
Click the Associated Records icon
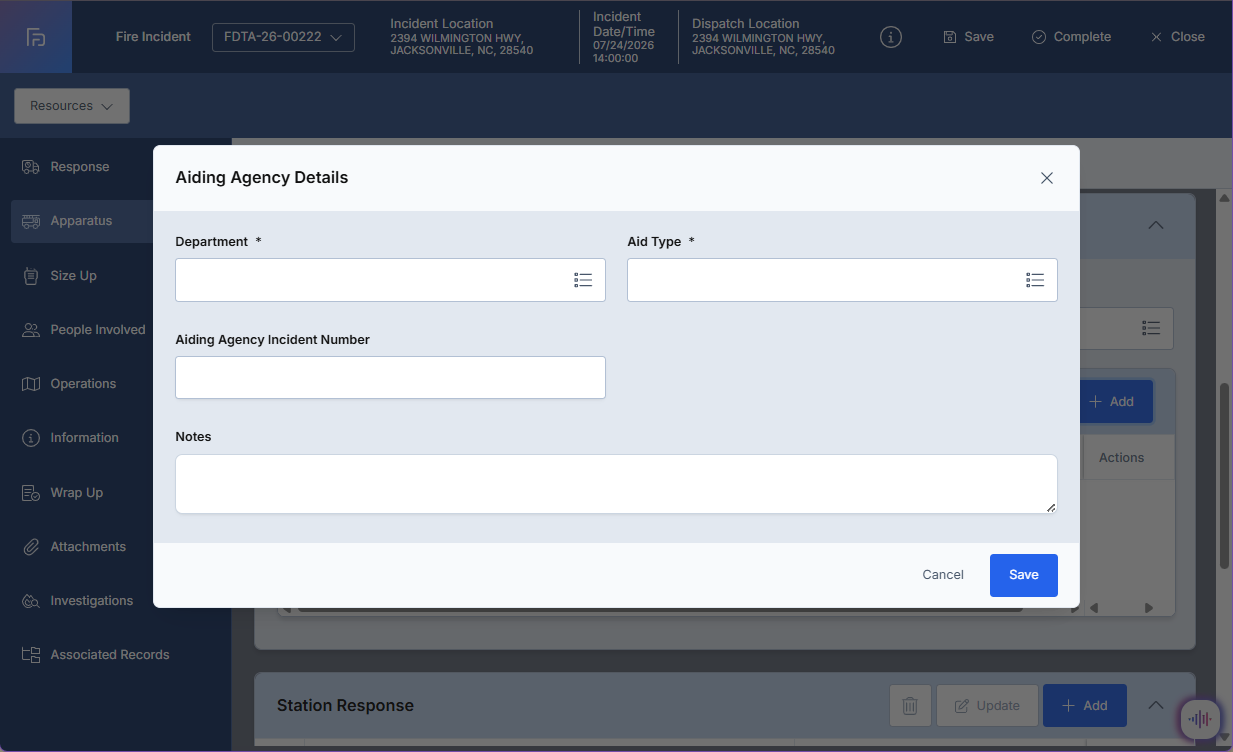[x=31, y=655]
